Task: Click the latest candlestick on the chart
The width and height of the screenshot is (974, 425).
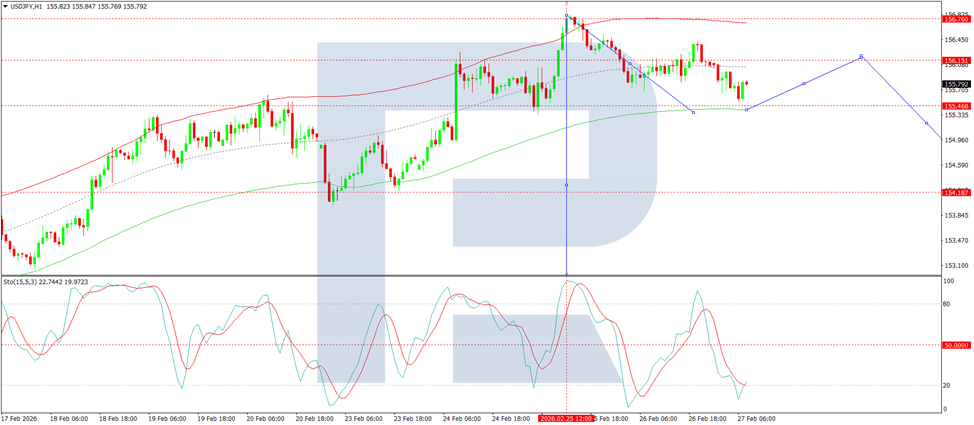Action: pyautogui.click(x=746, y=84)
